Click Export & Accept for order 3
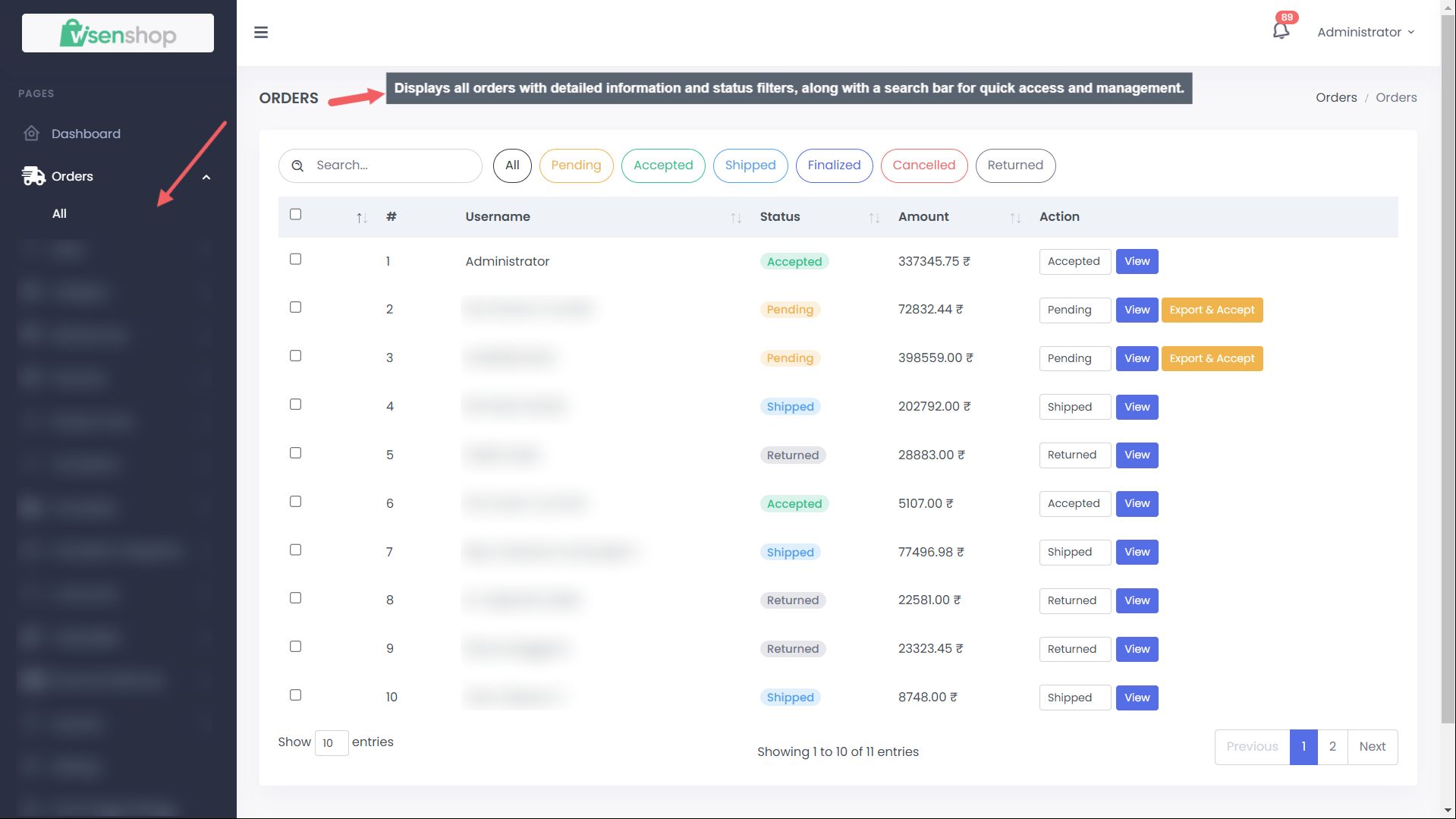Viewport: 1456px width, 819px height. point(1212,358)
